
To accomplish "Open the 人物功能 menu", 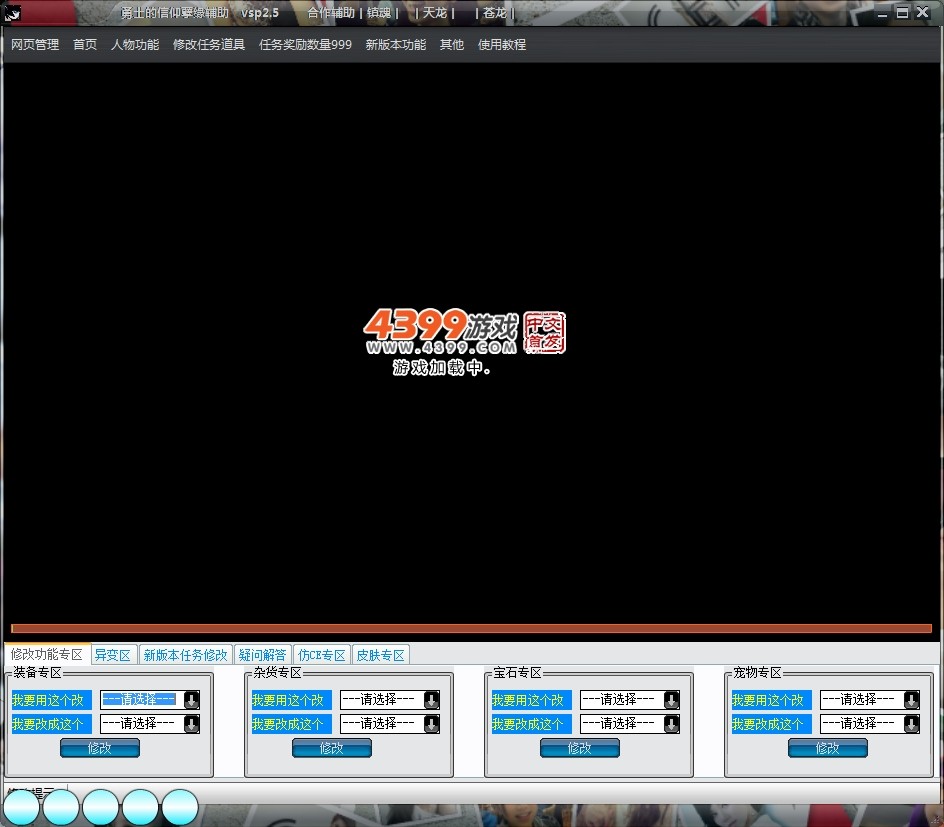I will point(134,45).
